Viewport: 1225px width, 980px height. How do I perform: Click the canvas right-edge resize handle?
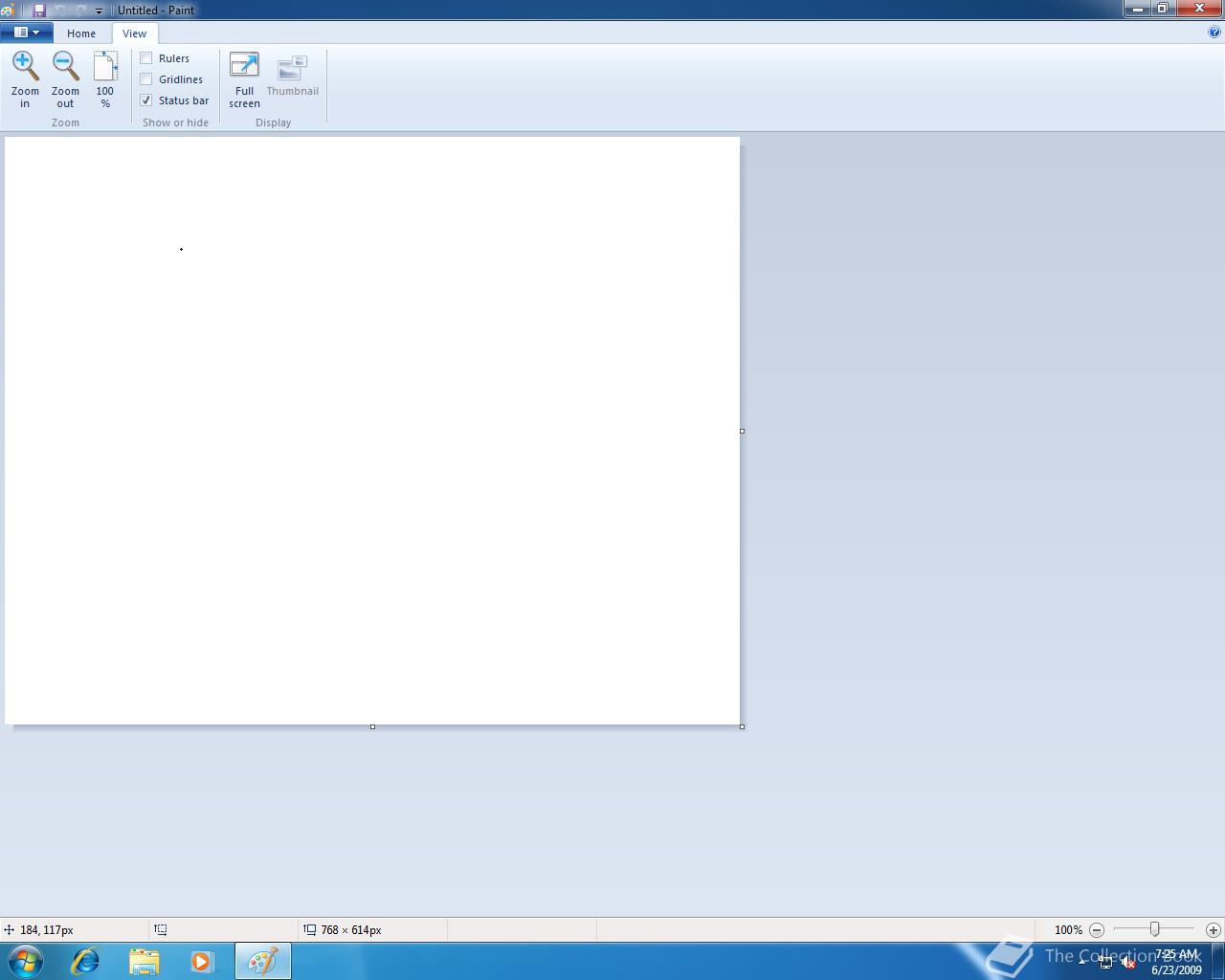coord(742,431)
